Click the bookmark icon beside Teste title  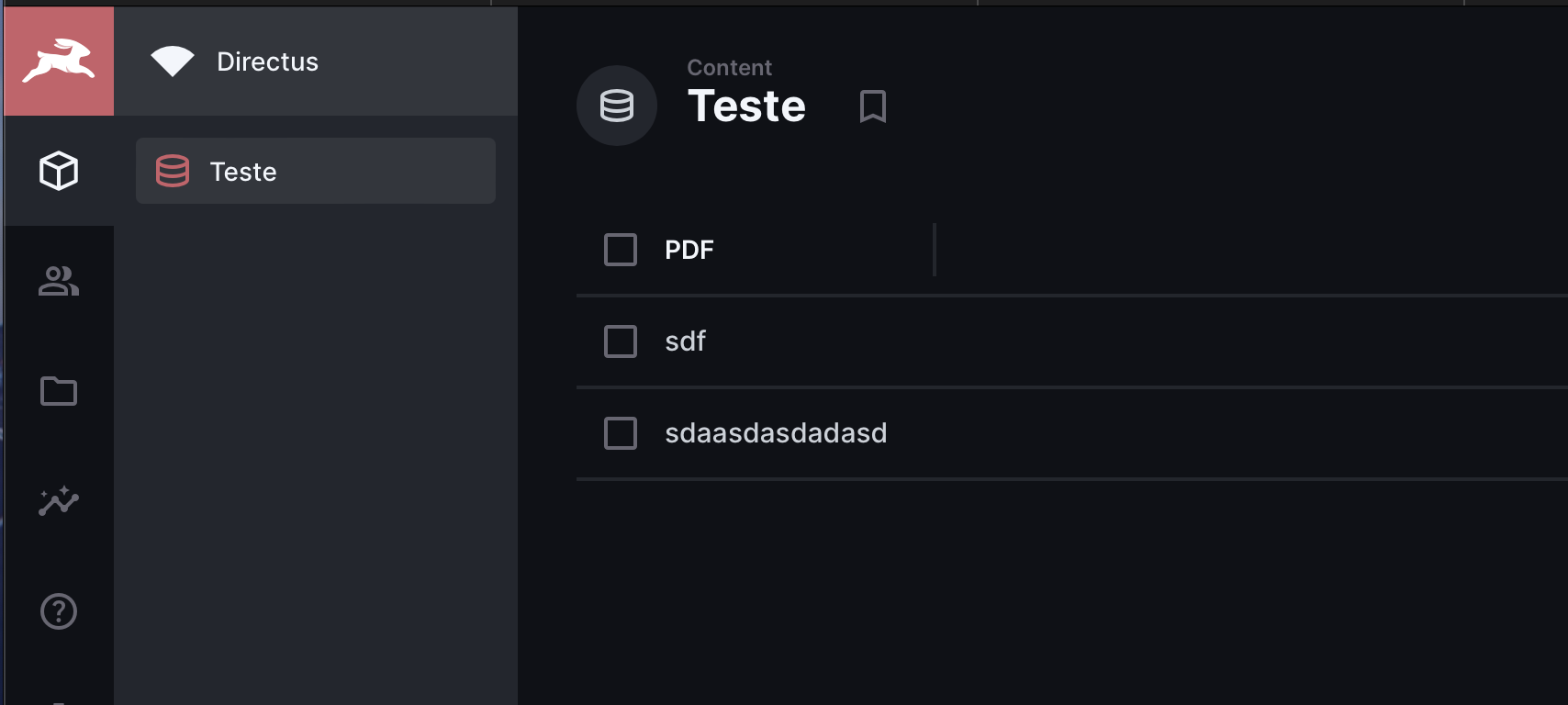click(872, 106)
